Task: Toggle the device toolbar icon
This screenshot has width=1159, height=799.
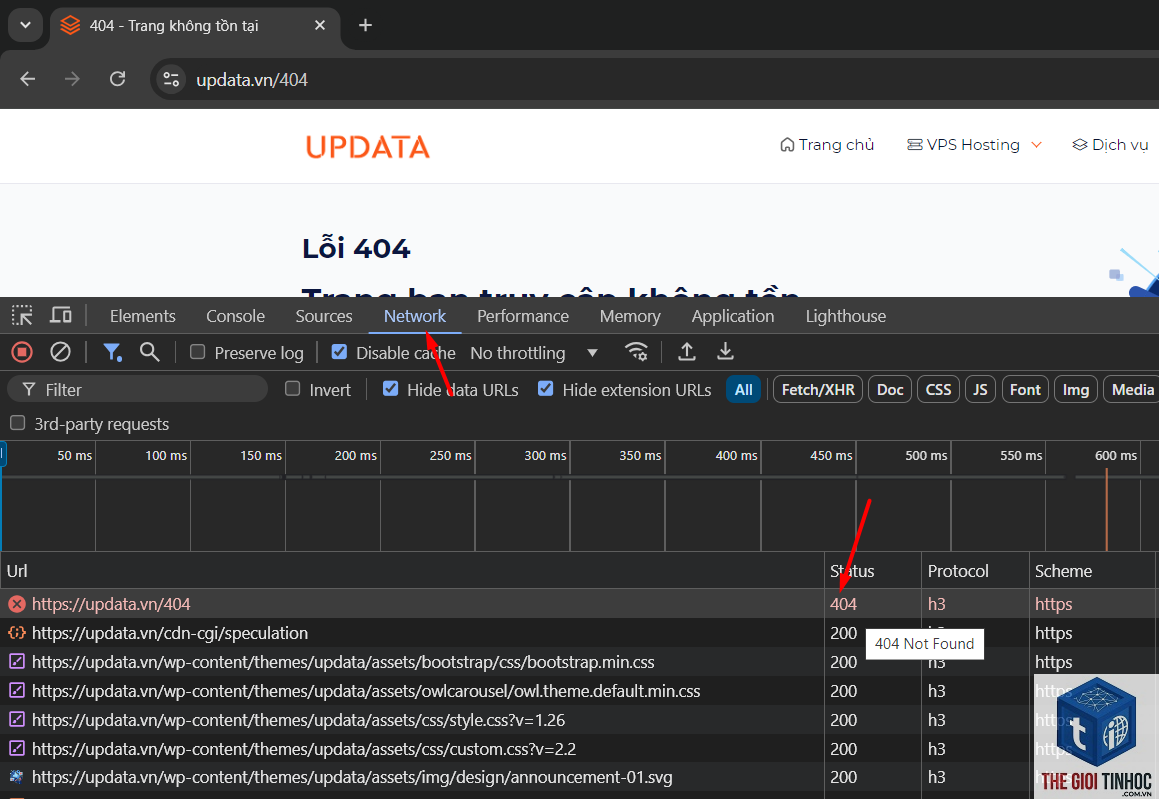Action: pyautogui.click(x=61, y=316)
